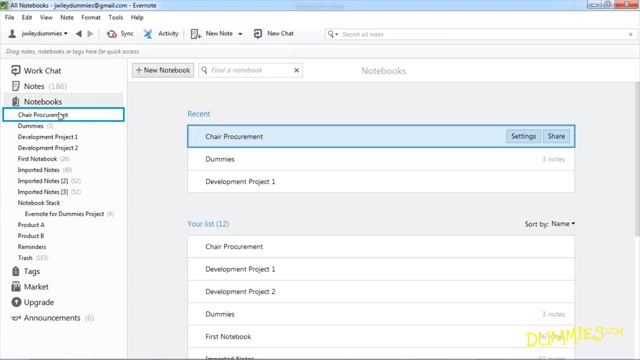Open the Activity feed icon
Viewport: 640px width, 360px height.
tap(148, 34)
